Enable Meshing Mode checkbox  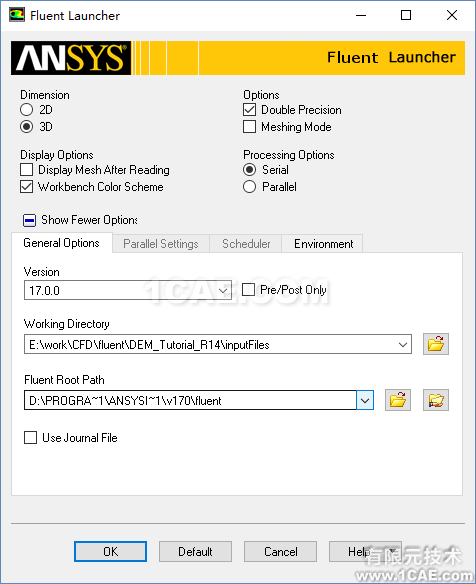tap(249, 127)
